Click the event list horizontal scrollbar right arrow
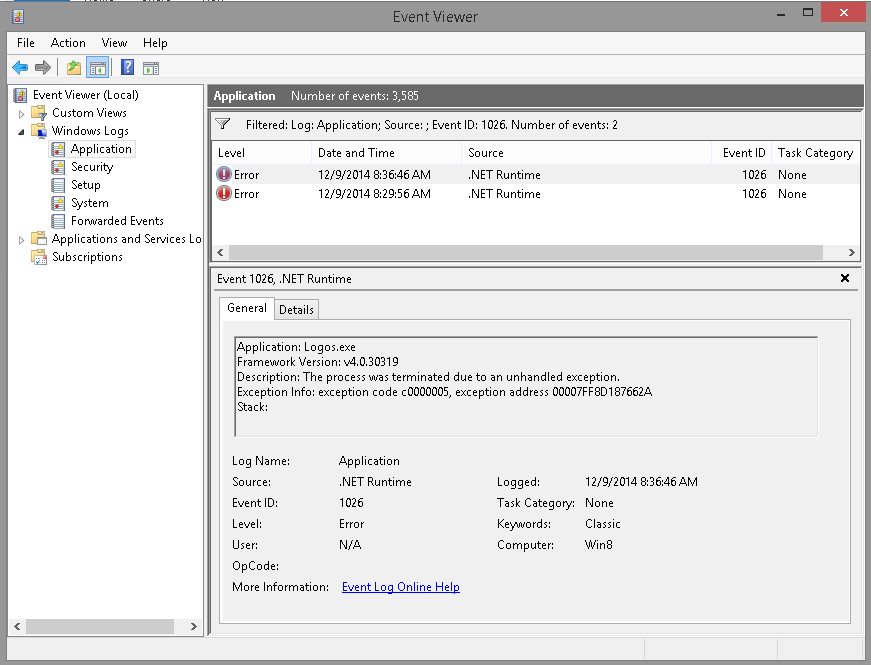871x665 pixels. click(x=852, y=253)
